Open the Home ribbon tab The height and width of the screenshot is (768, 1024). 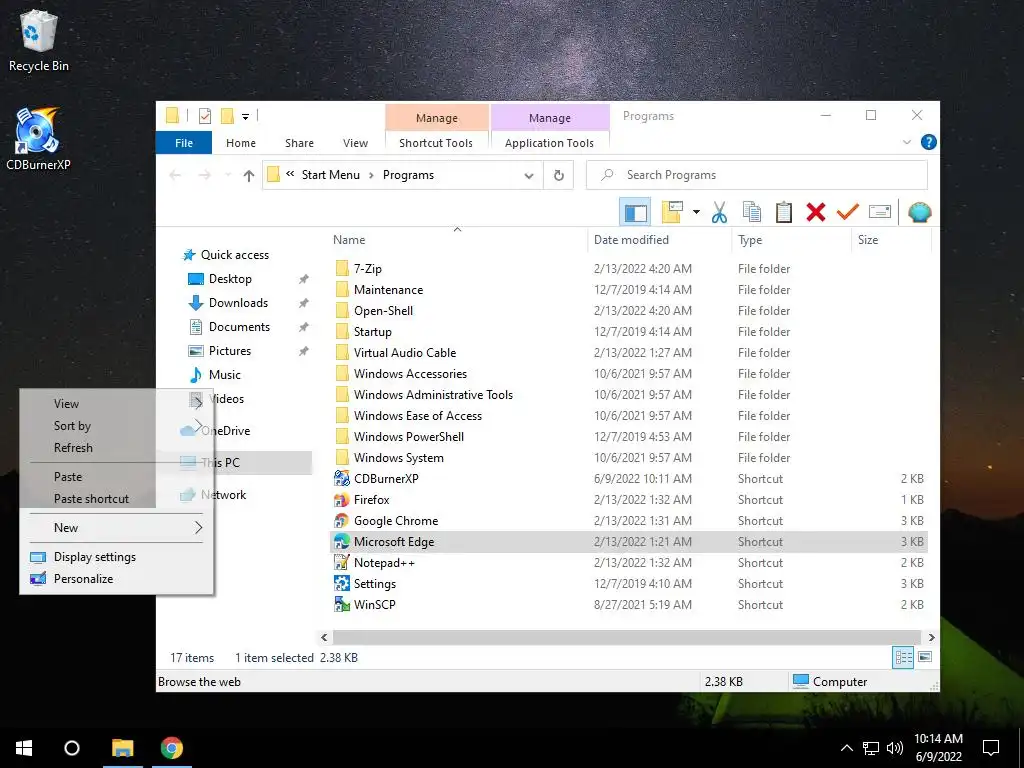[x=241, y=142]
